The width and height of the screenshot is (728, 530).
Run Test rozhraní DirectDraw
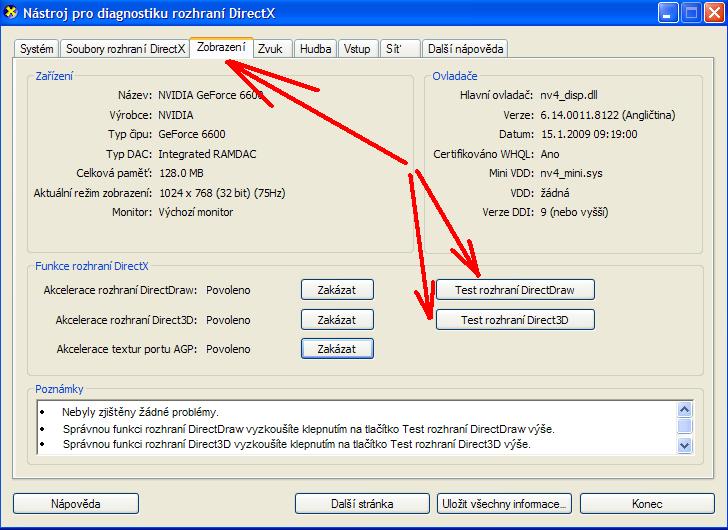515,290
